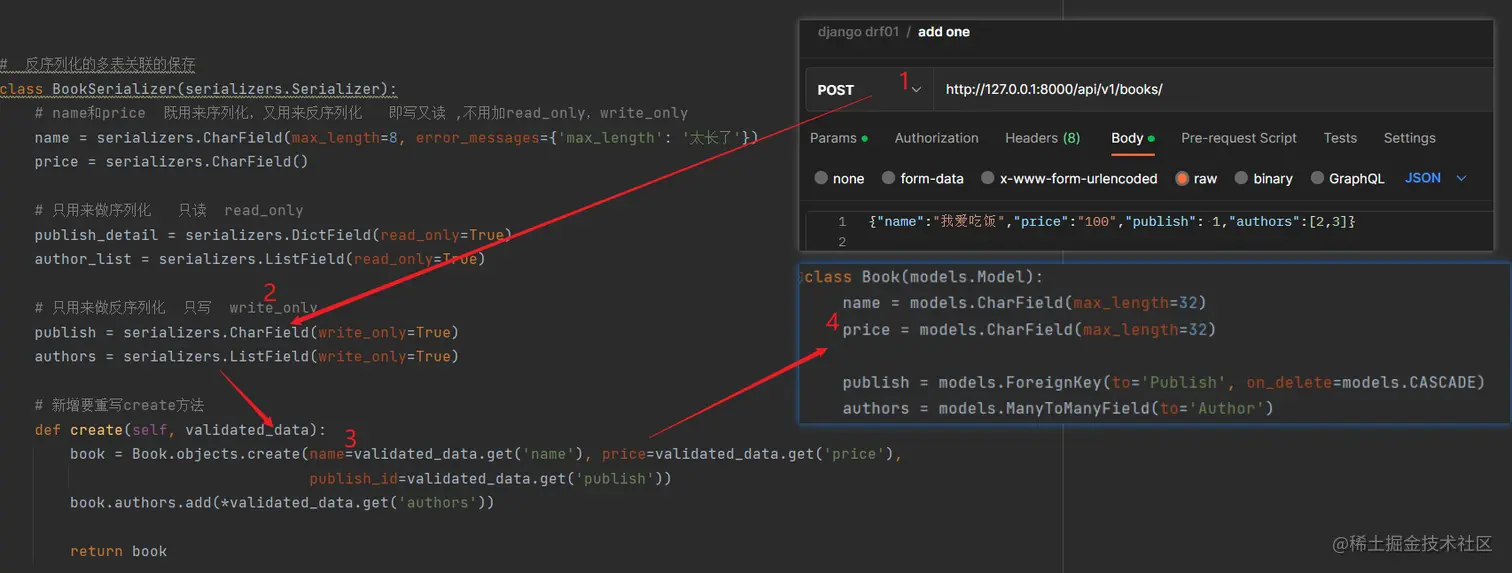Click the django drf01 breadcrumb link

pos(859,32)
